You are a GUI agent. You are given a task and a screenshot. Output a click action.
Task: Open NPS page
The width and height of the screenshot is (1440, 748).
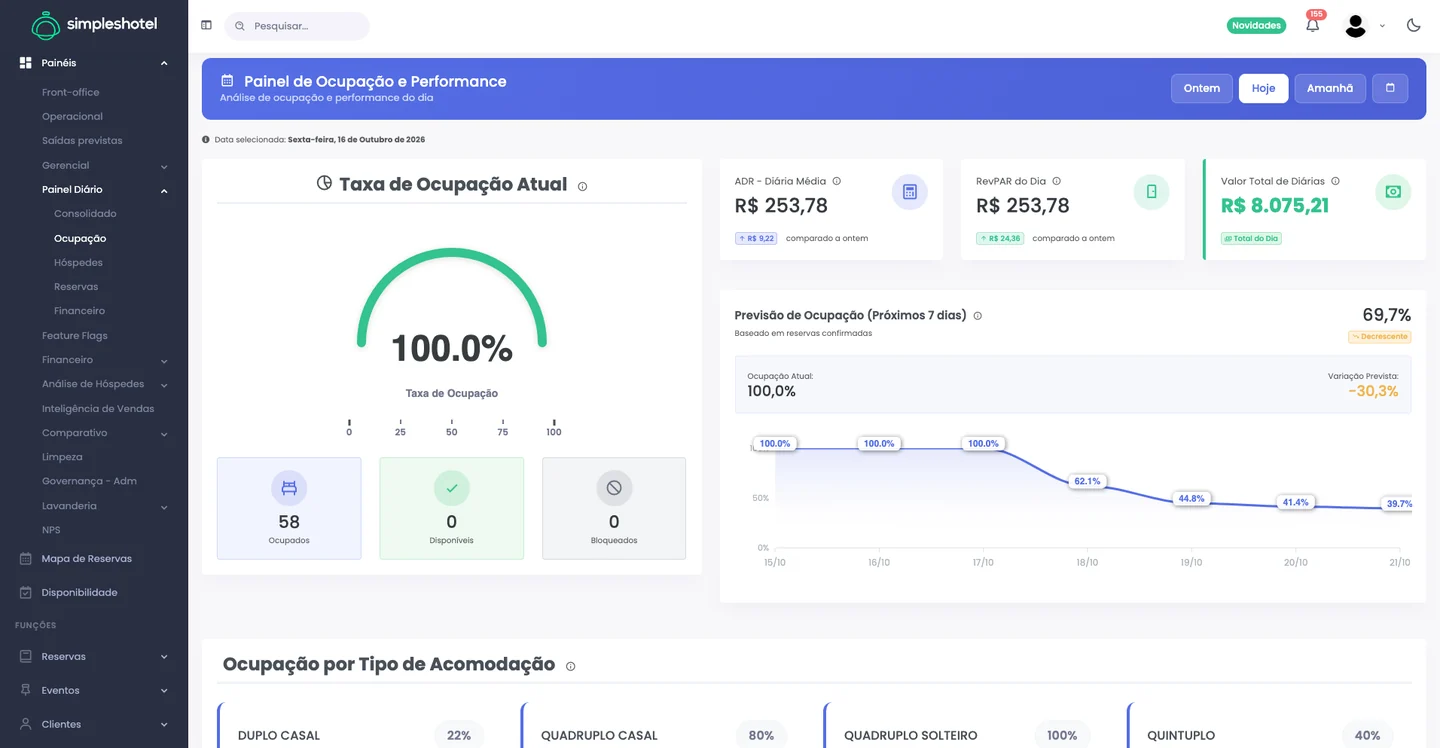pos(51,530)
